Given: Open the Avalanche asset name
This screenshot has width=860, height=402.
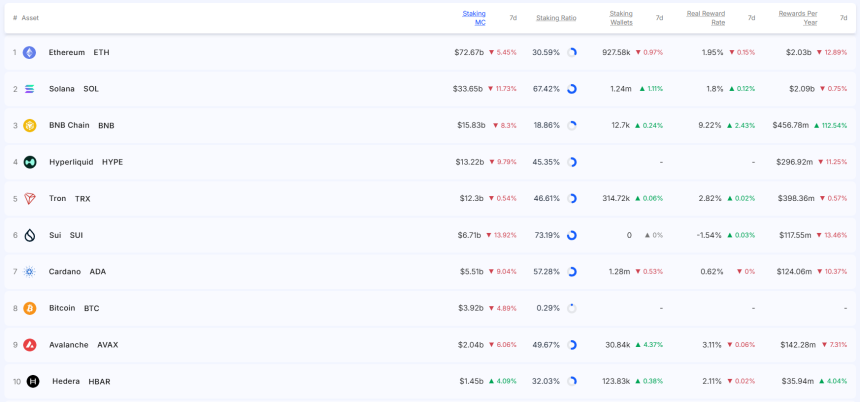Looking at the screenshot, I should click(x=69, y=345).
